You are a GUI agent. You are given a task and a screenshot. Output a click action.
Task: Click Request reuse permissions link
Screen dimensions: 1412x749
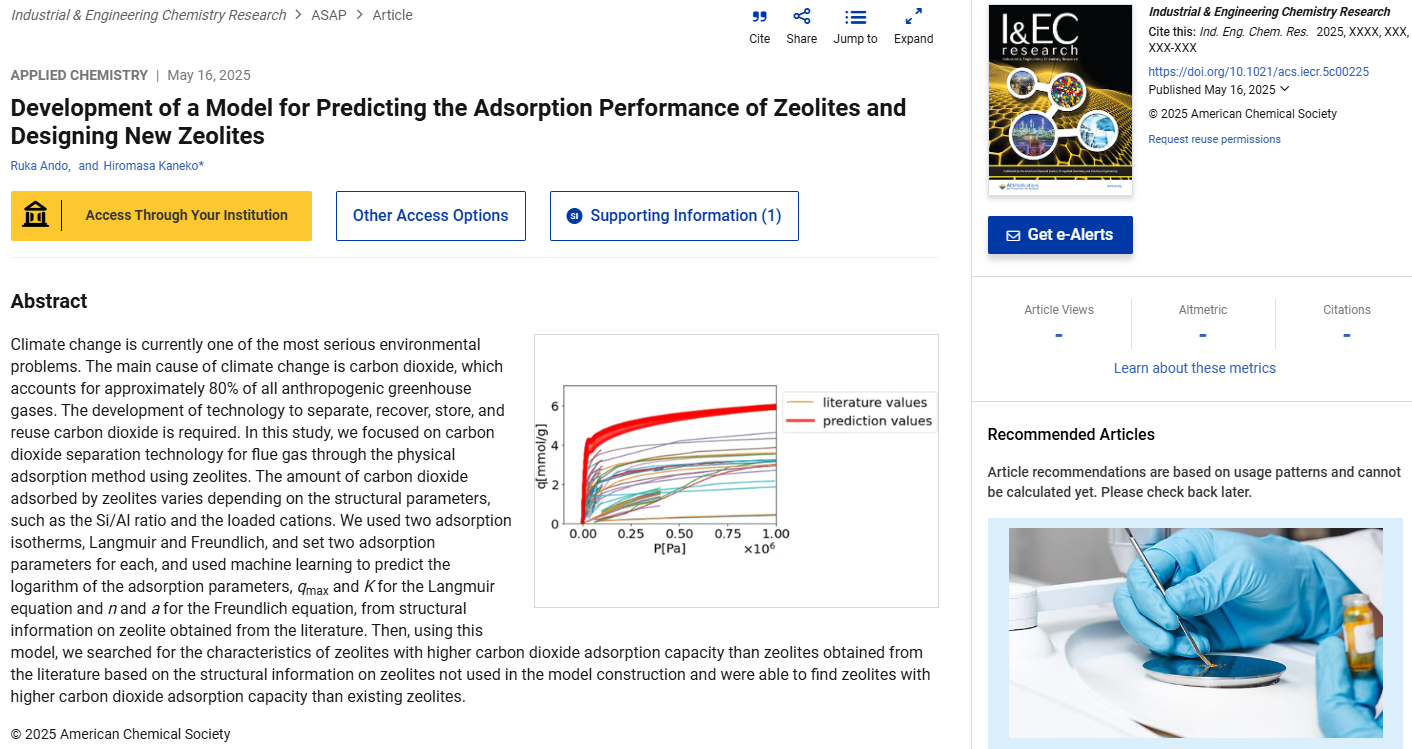click(x=1214, y=139)
